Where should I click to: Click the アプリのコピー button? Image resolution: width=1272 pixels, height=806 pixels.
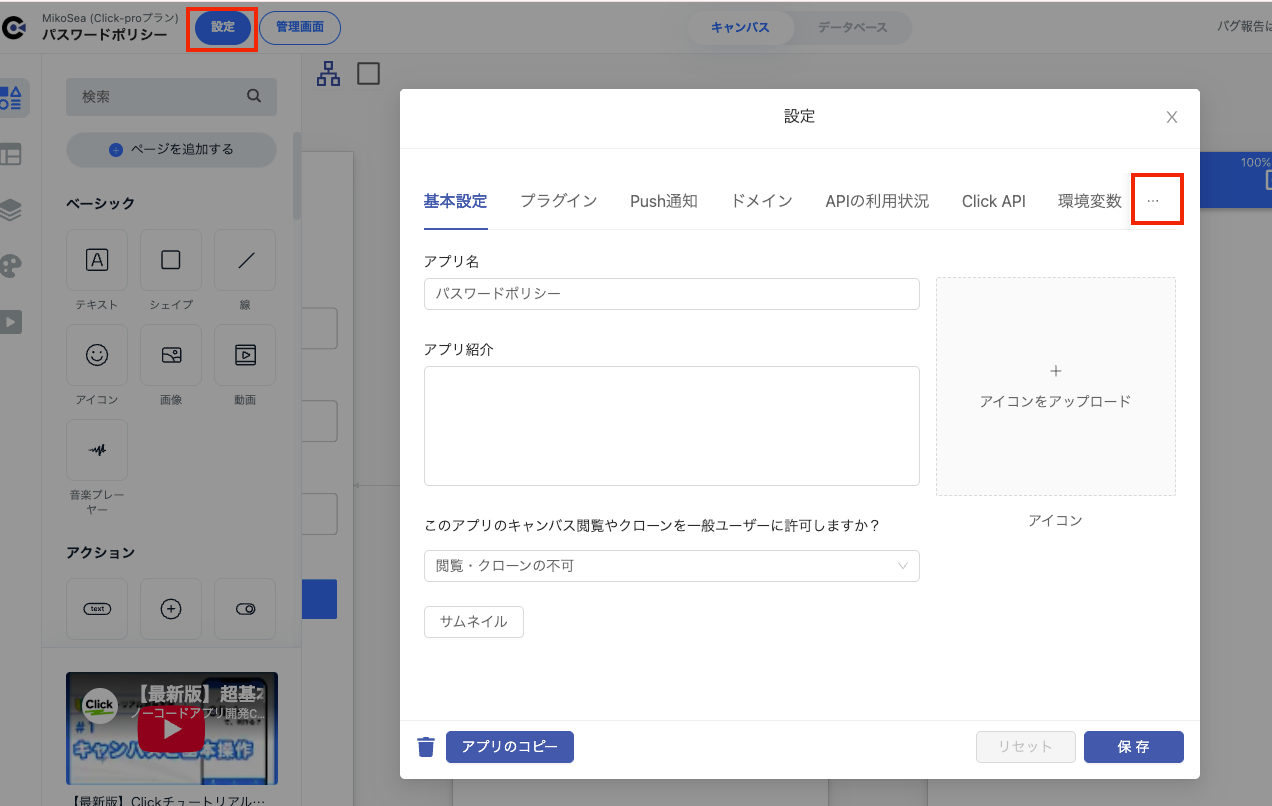click(510, 747)
